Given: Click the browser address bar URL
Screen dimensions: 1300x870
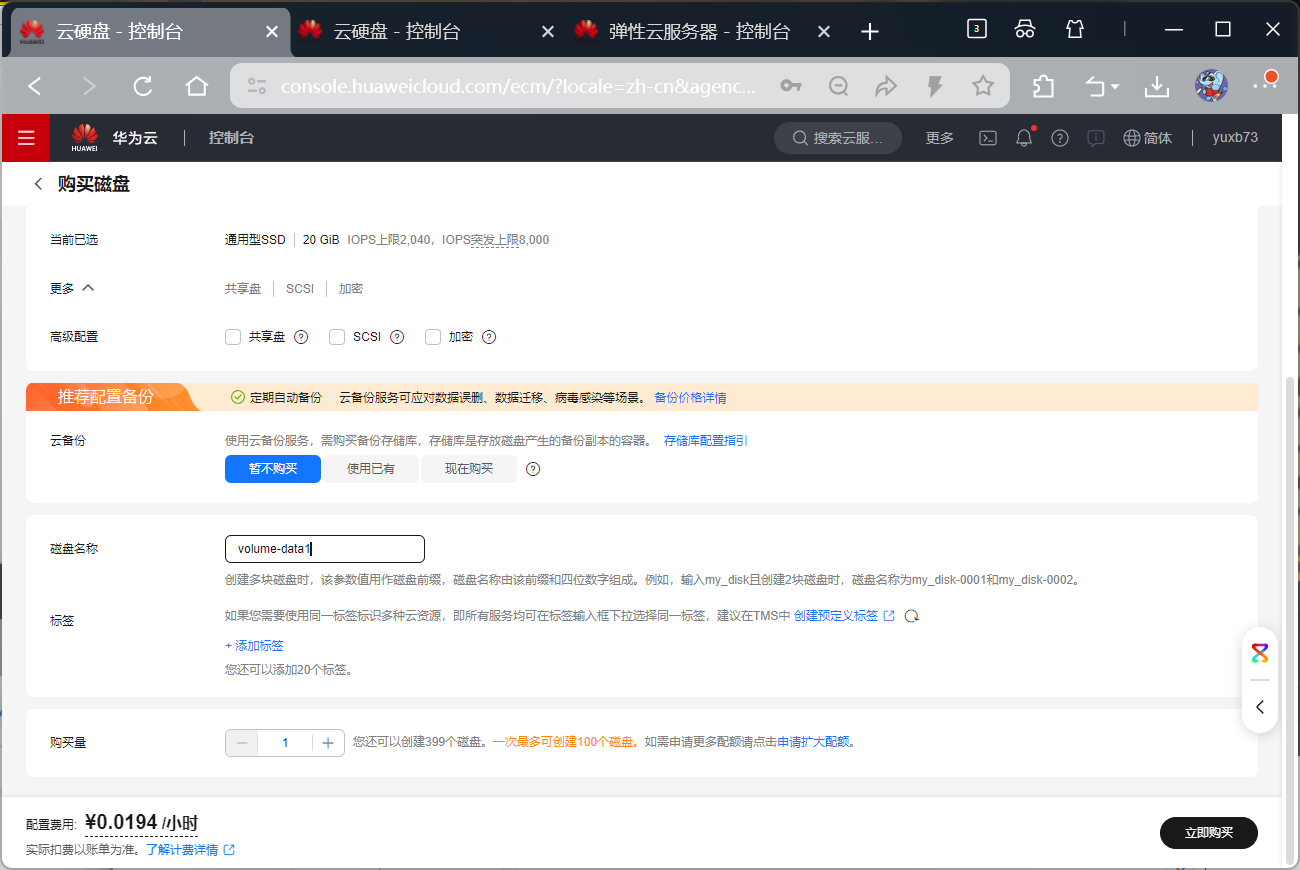Looking at the screenshot, I should pos(519,87).
